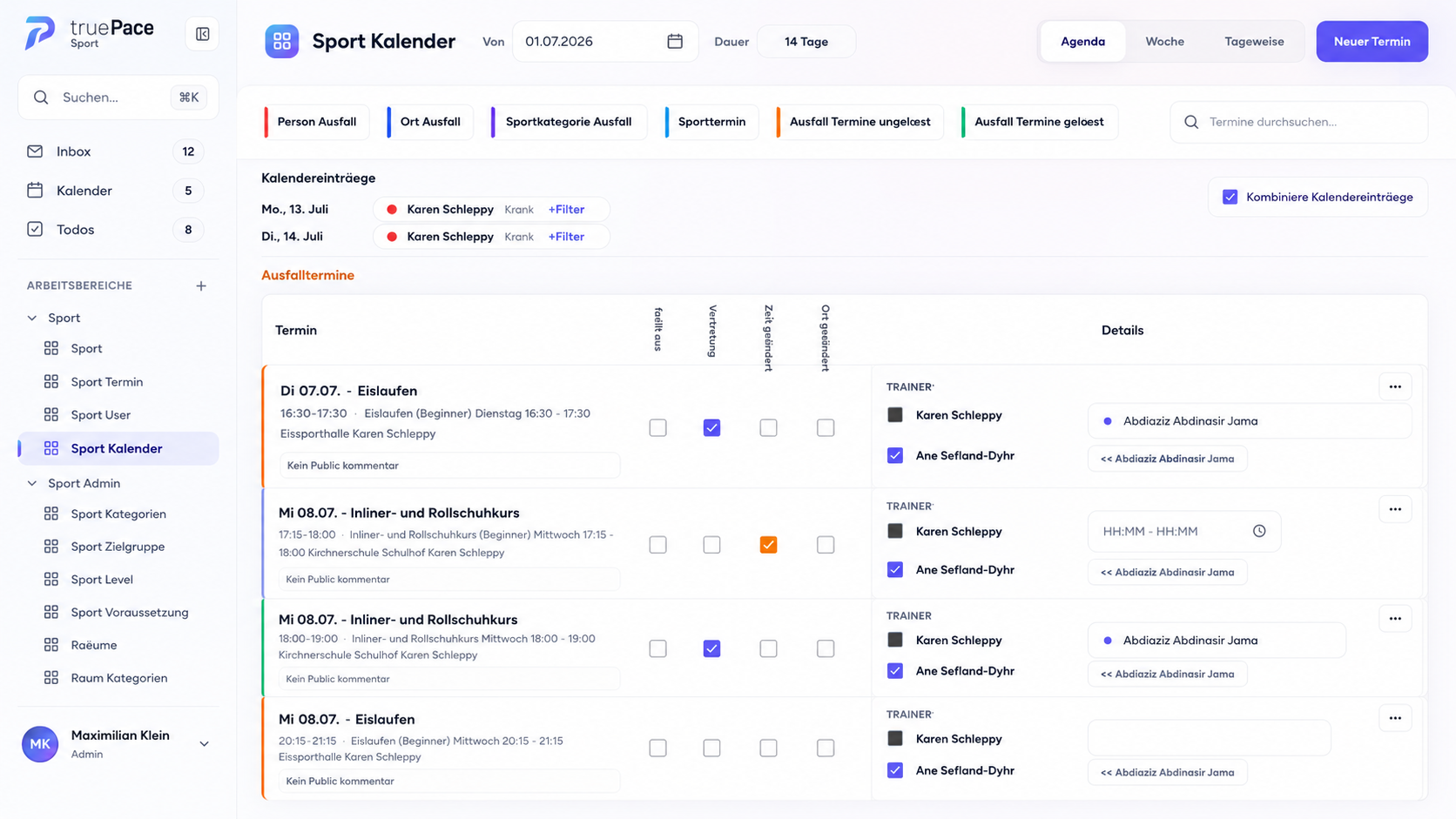Collapse the sidebar with the panel icon

tap(202, 34)
